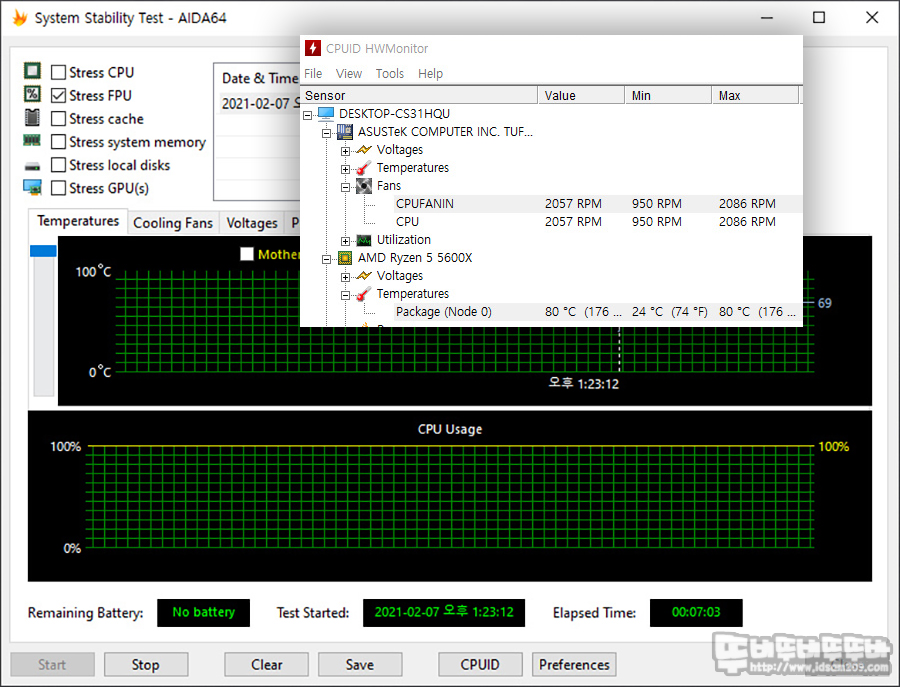Click the Elapsed Time value 00:07:03
Screen dimensions: 900x687
(696, 612)
